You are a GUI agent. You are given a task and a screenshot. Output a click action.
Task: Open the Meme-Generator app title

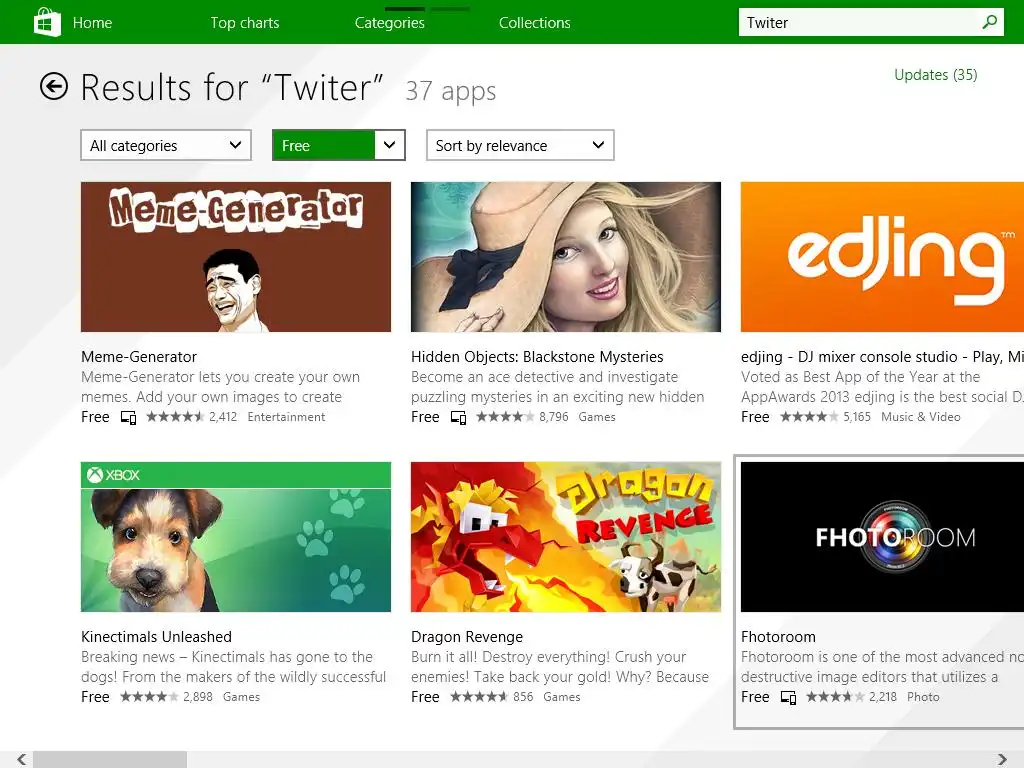tap(138, 357)
